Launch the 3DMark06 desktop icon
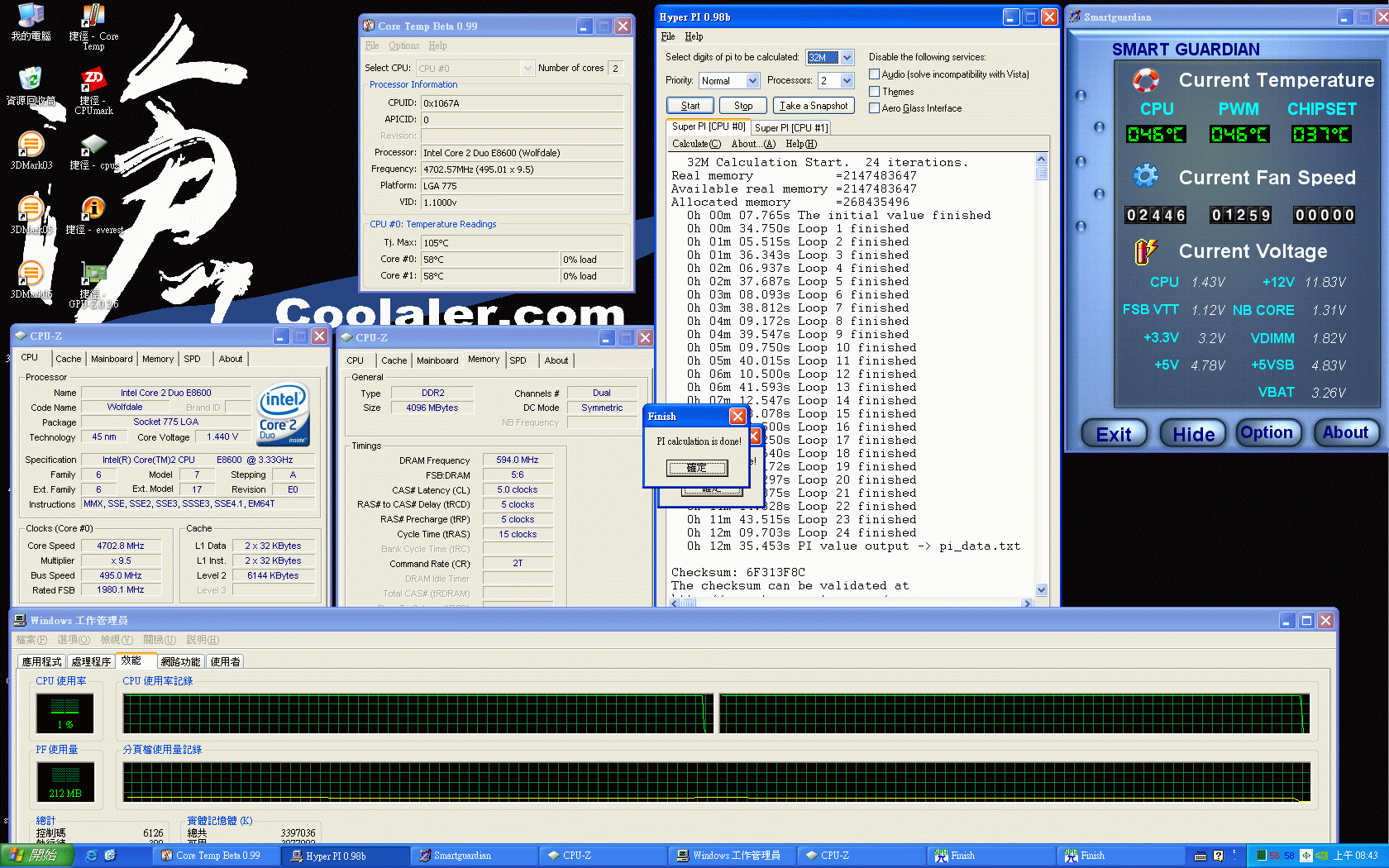Image resolution: width=1389 pixels, height=868 pixels. click(x=31, y=279)
